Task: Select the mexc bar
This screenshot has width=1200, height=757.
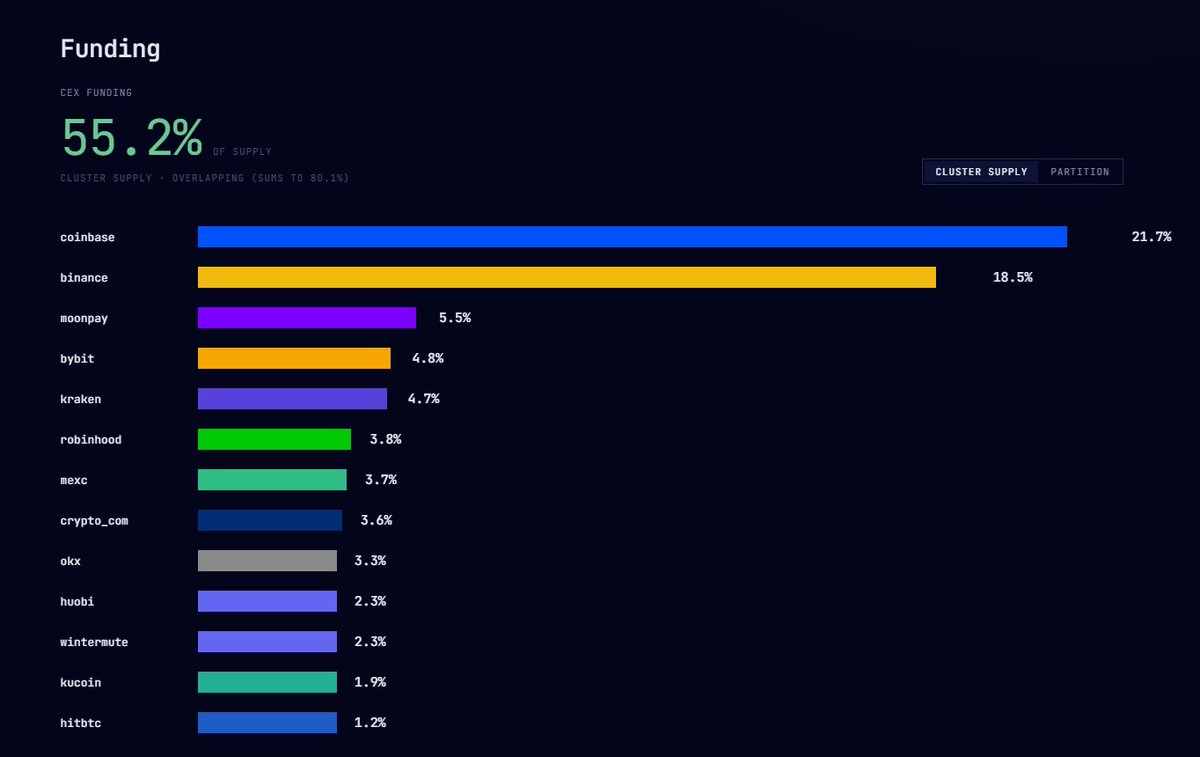Action: [272, 480]
